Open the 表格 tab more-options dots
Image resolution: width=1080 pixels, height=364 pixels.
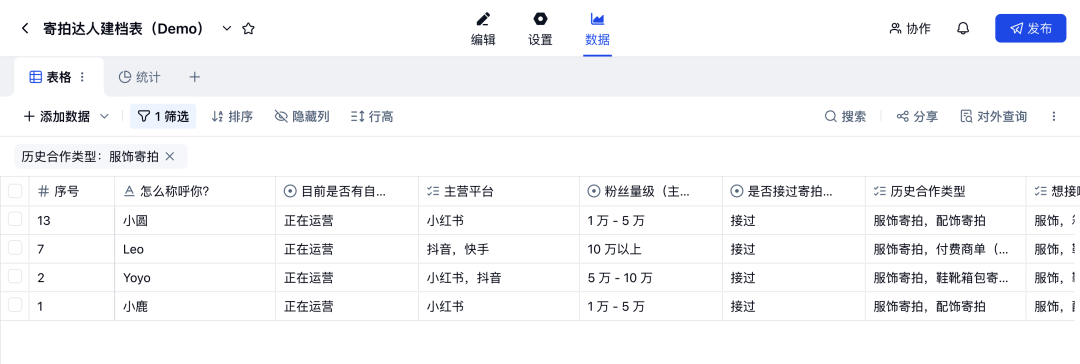(83, 77)
